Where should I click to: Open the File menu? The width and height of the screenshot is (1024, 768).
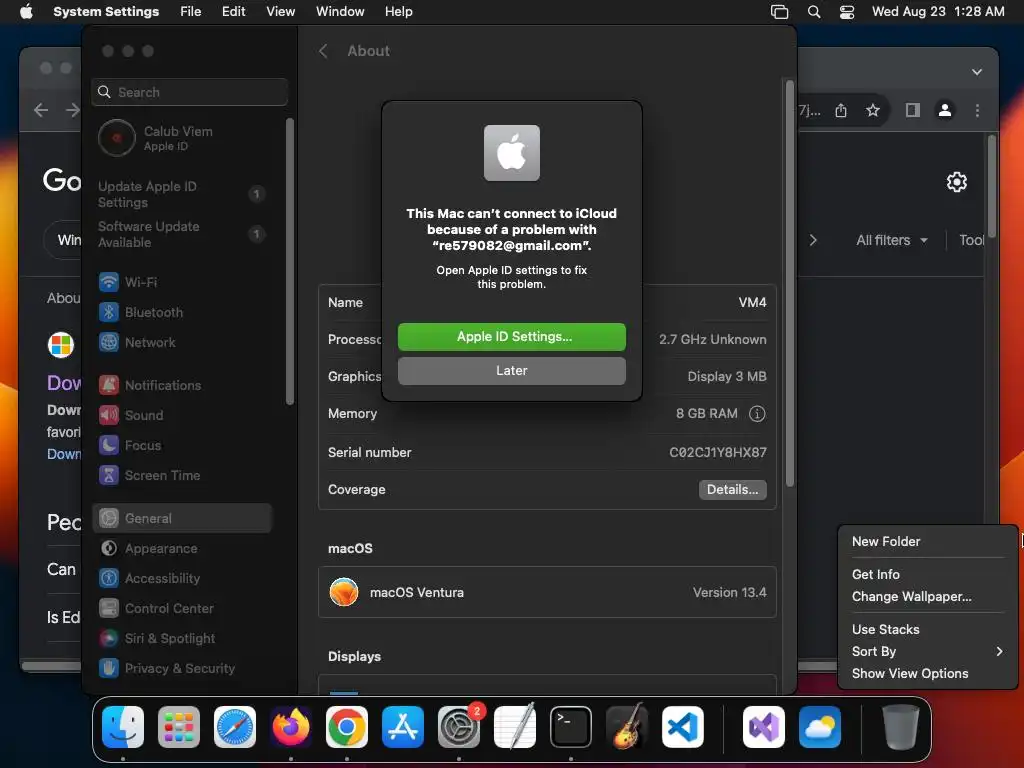[191, 12]
